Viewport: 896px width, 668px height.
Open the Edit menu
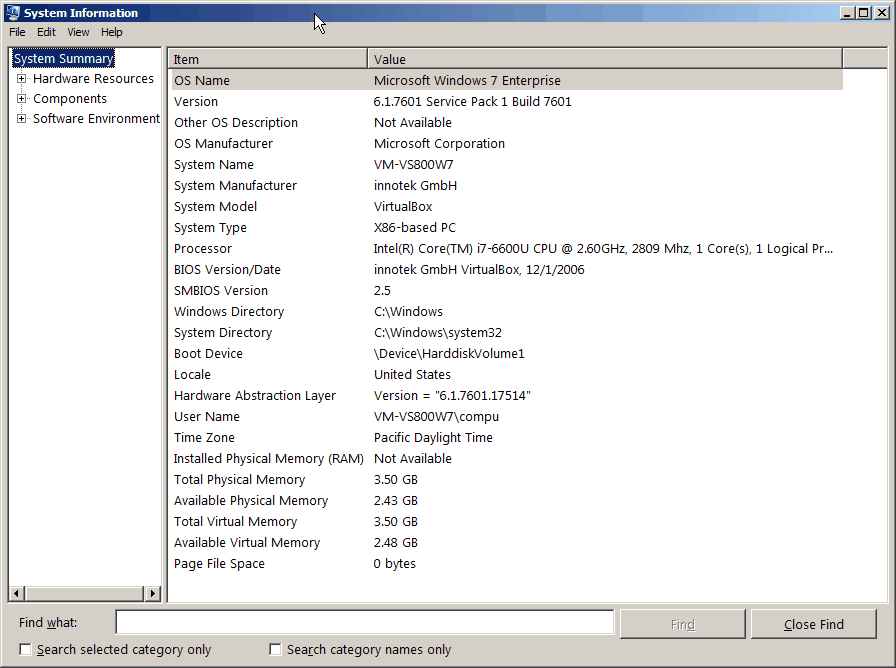point(46,32)
